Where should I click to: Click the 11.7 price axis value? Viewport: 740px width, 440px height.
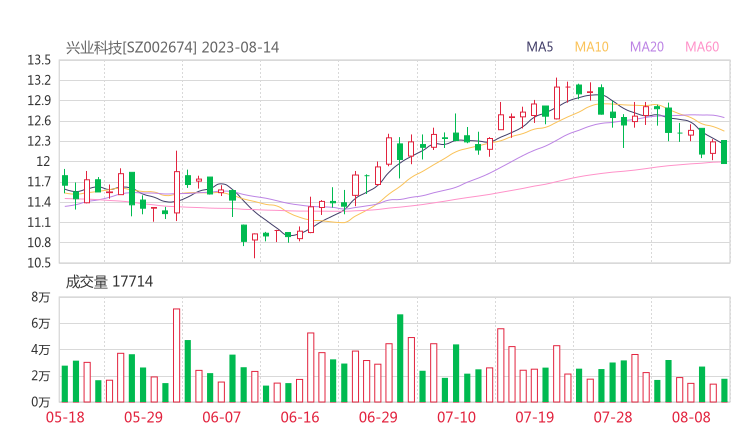tap(39, 182)
